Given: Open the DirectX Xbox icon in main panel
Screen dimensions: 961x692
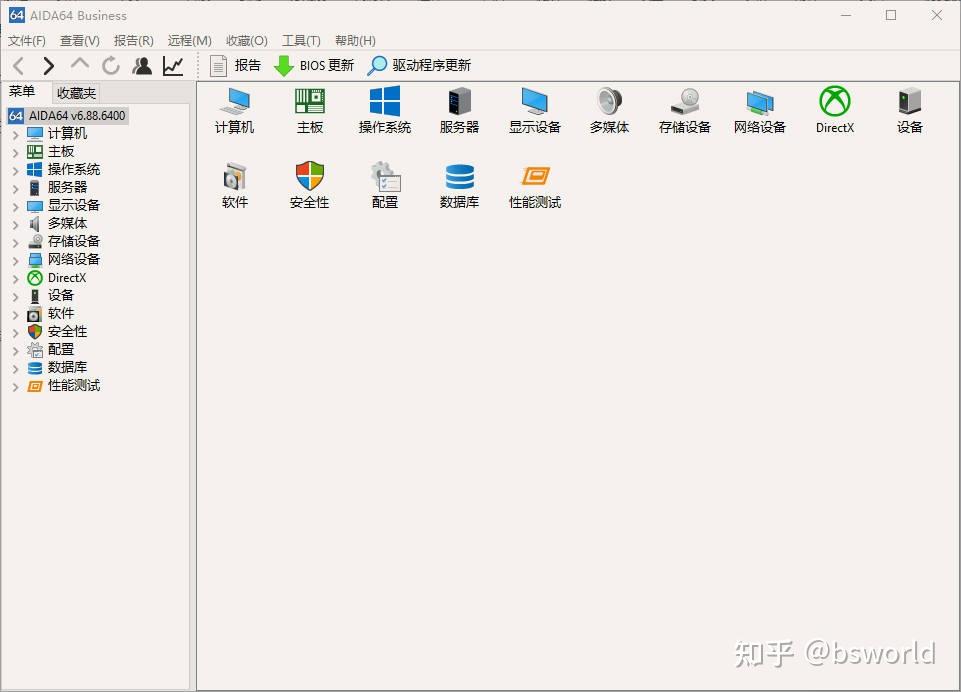Looking at the screenshot, I should click(835, 110).
